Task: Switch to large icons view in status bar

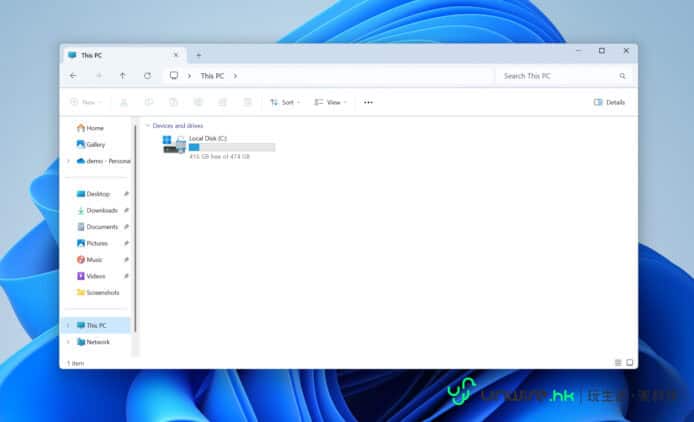Action: click(x=629, y=362)
